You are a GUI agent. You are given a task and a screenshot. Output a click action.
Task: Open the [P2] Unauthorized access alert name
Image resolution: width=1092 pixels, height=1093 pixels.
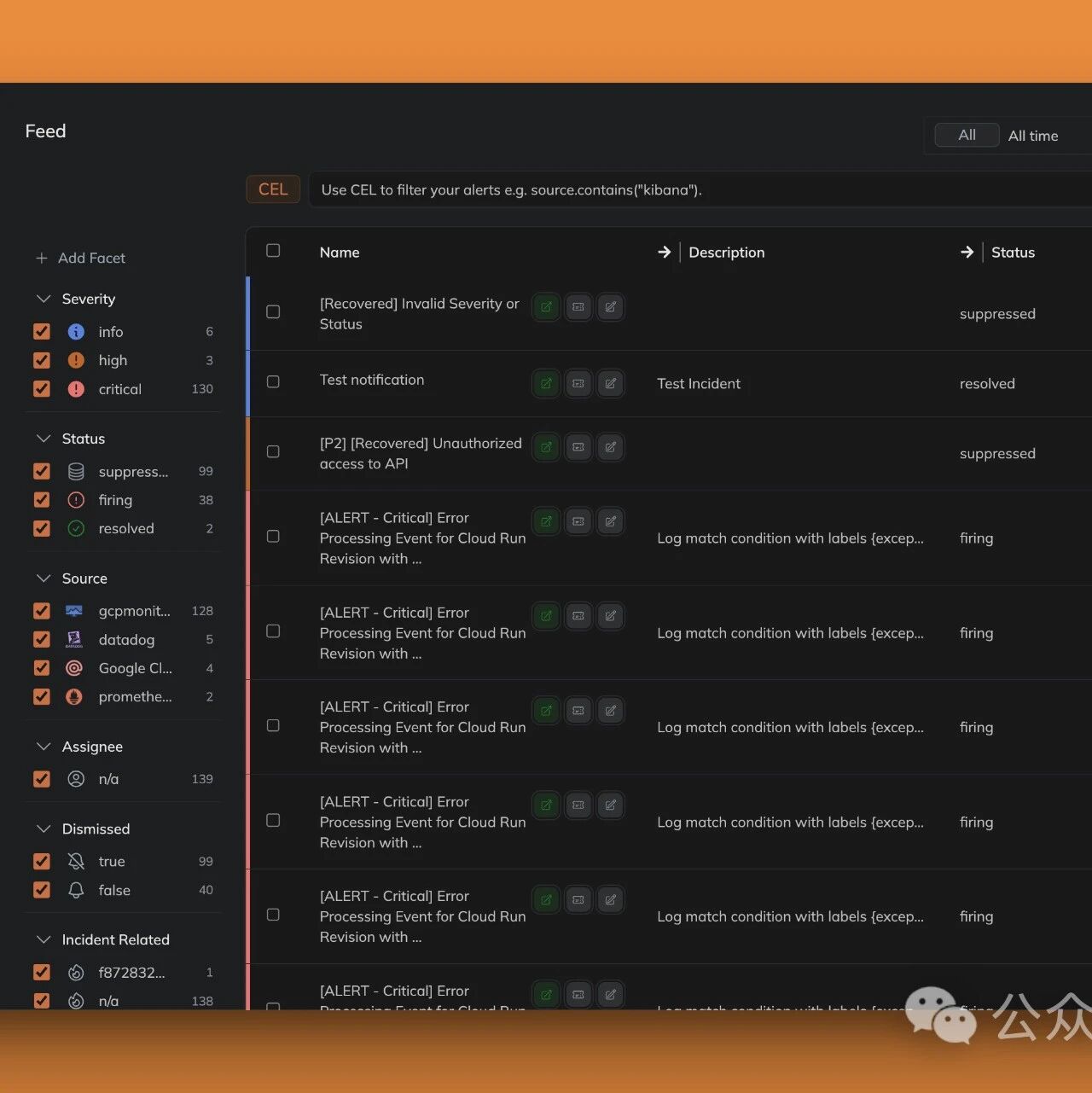(421, 454)
